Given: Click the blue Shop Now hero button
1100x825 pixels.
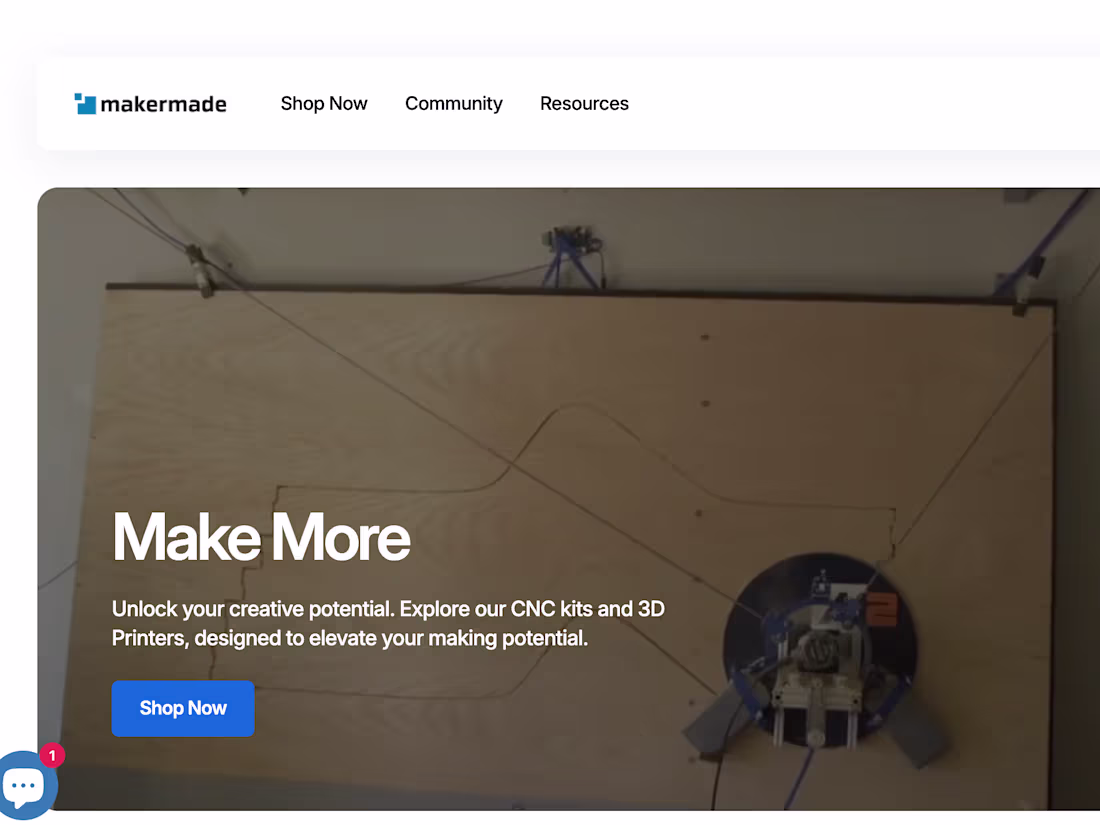Looking at the screenshot, I should click(183, 708).
